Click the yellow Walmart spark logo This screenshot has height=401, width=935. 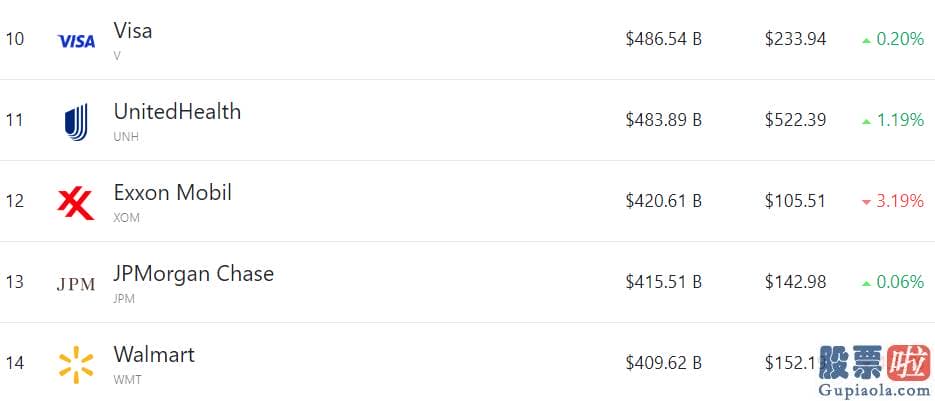pyautogui.click(x=76, y=365)
